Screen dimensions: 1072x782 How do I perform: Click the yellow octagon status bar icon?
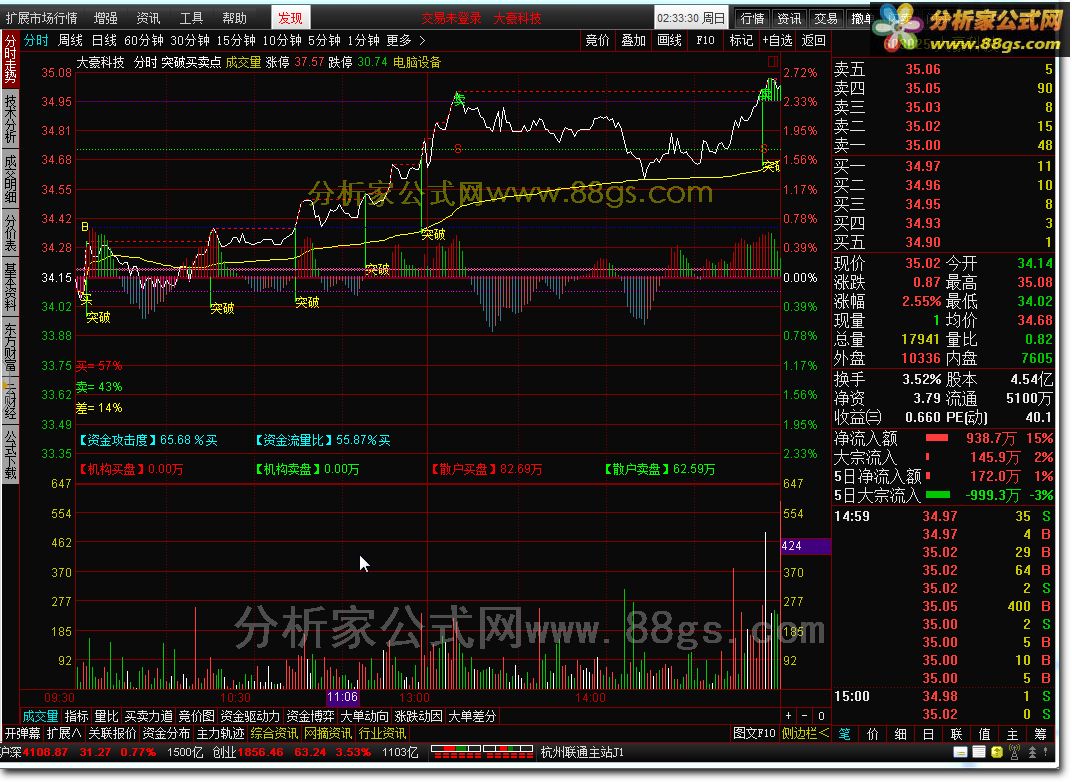(x=997, y=752)
